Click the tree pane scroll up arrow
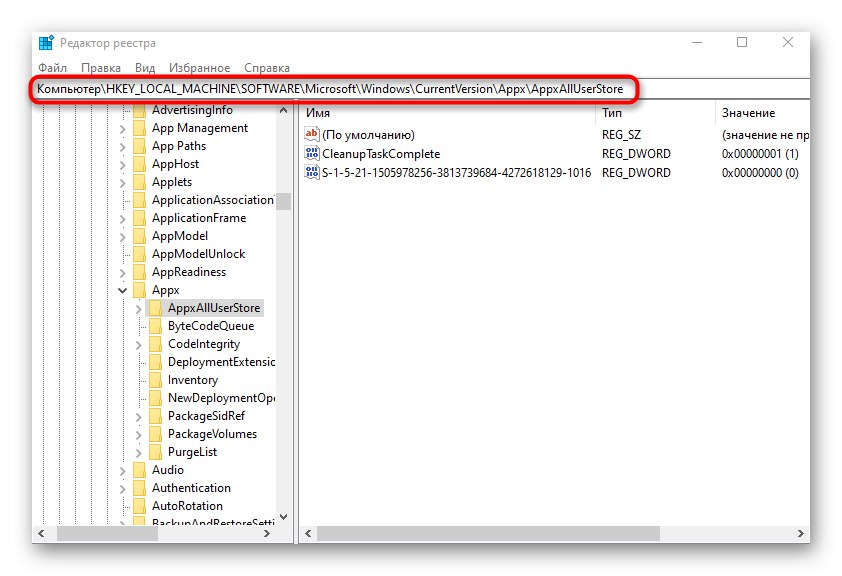The image size is (842, 576). click(284, 111)
